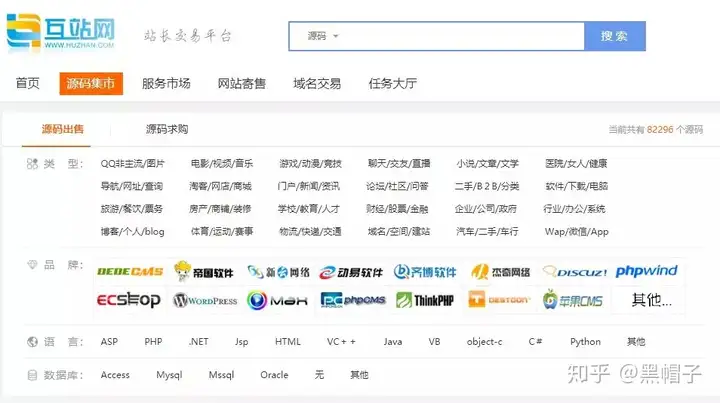Filter by type 医院/女人/健康
This screenshot has height=403, width=720.
coord(576,163)
